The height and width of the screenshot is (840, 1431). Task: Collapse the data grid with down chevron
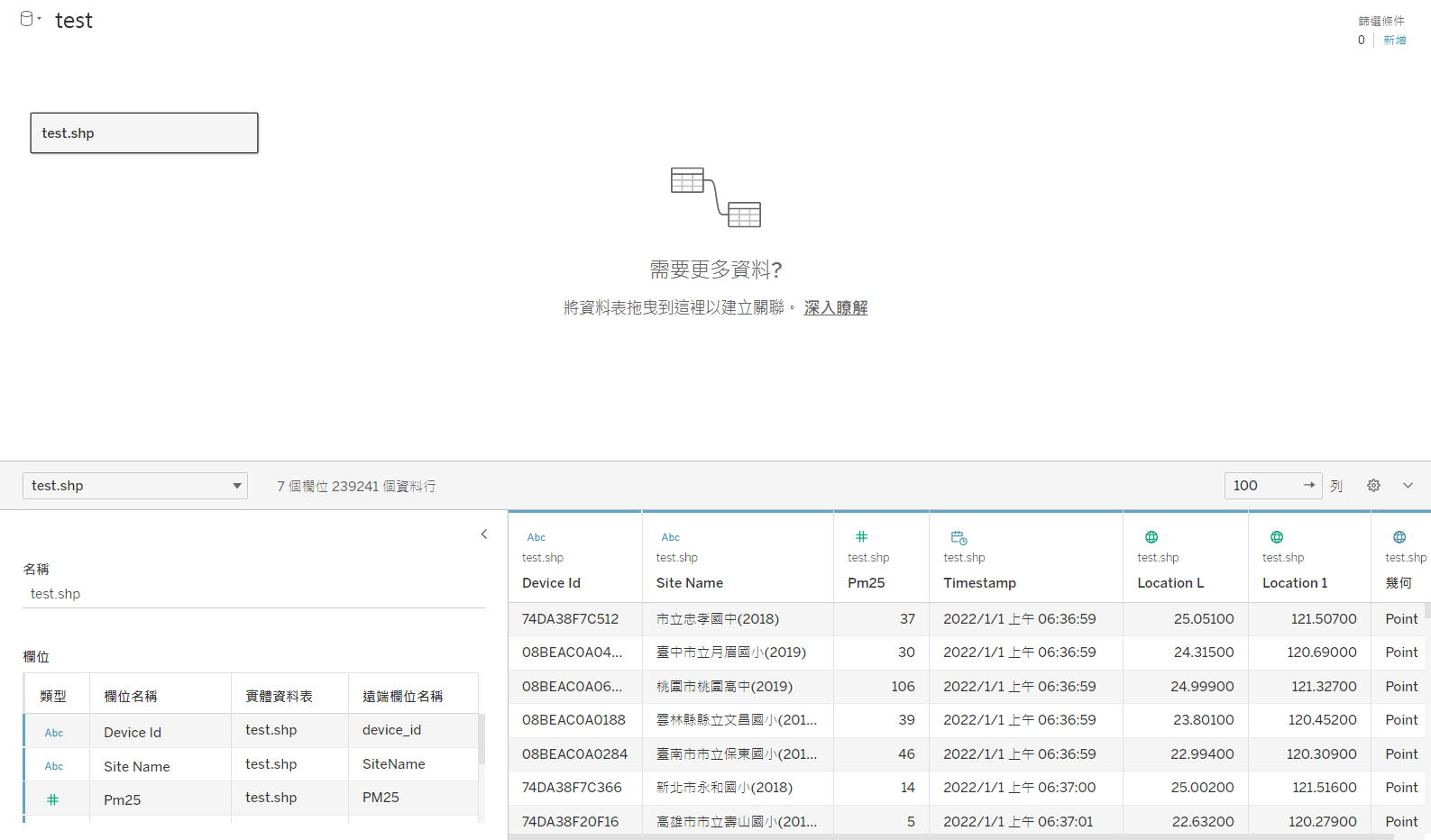click(x=1408, y=485)
